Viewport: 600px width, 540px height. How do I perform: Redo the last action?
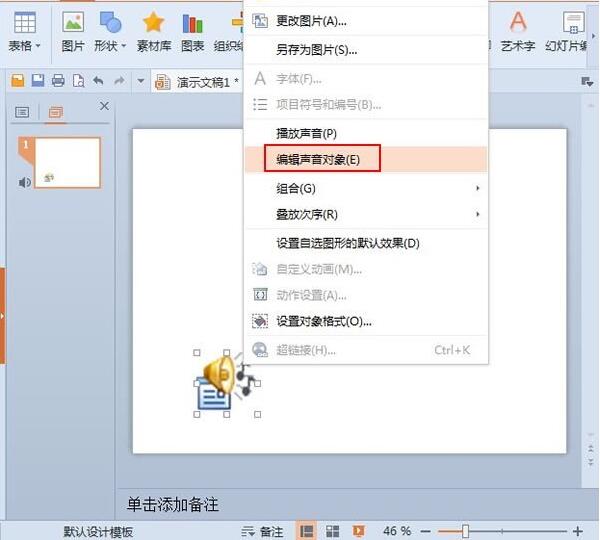(x=119, y=80)
